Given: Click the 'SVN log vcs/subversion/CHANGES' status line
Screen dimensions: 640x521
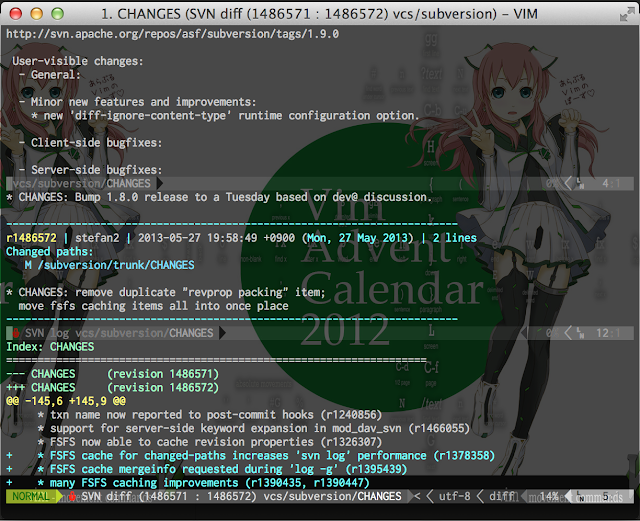Looking at the screenshot, I should (119, 333).
